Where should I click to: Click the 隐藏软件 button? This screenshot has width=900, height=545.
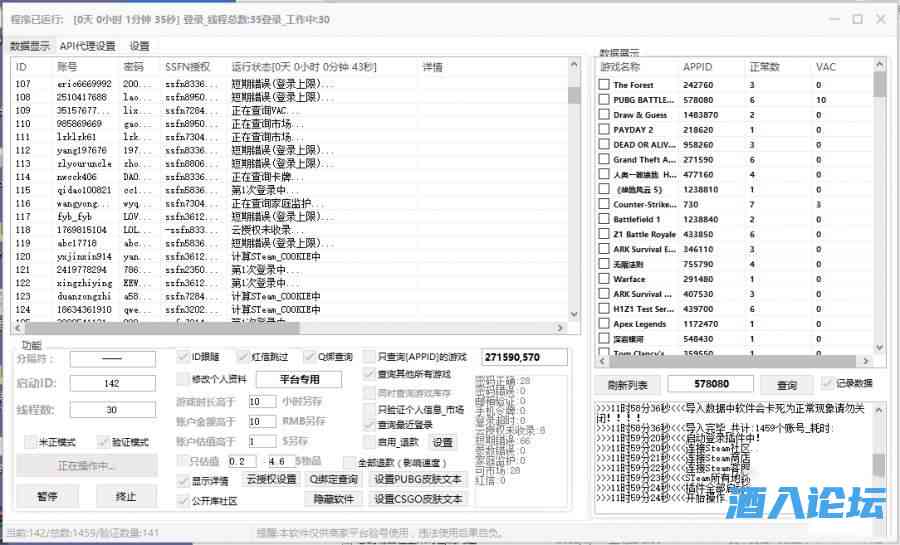pyautogui.click(x=333, y=499)
